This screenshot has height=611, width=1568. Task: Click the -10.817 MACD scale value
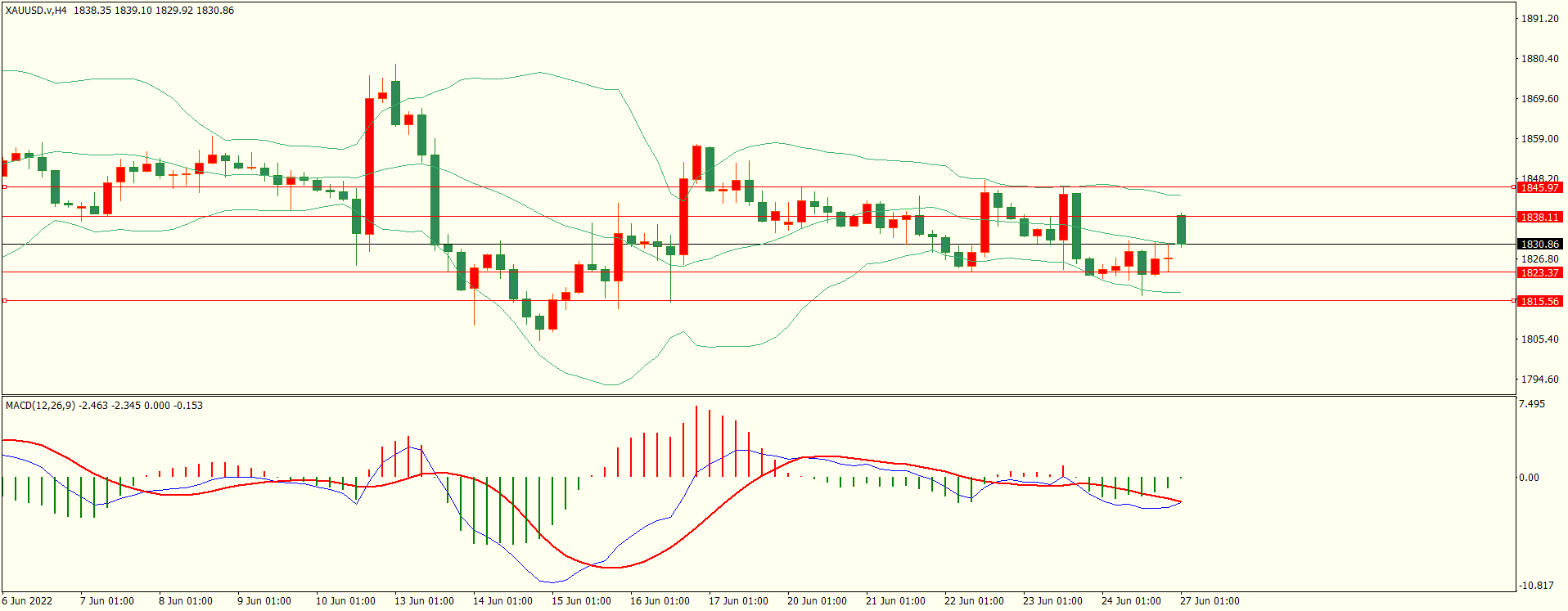click(1536, 586)
